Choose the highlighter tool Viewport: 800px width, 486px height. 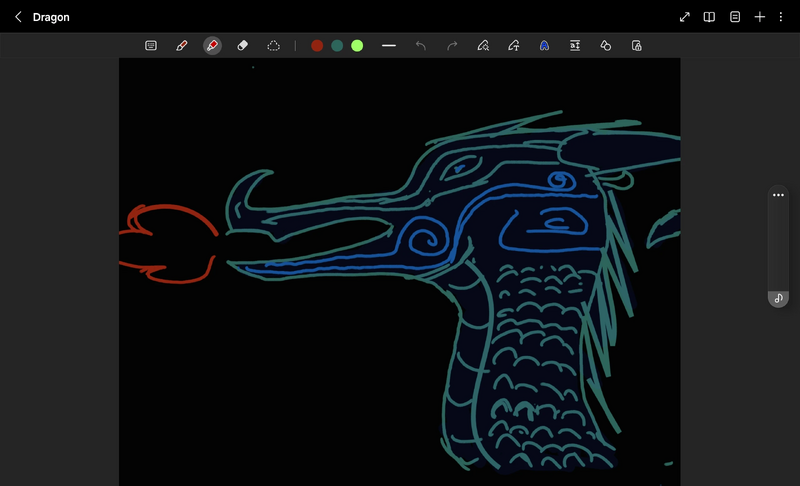click(x=212, y=46)
